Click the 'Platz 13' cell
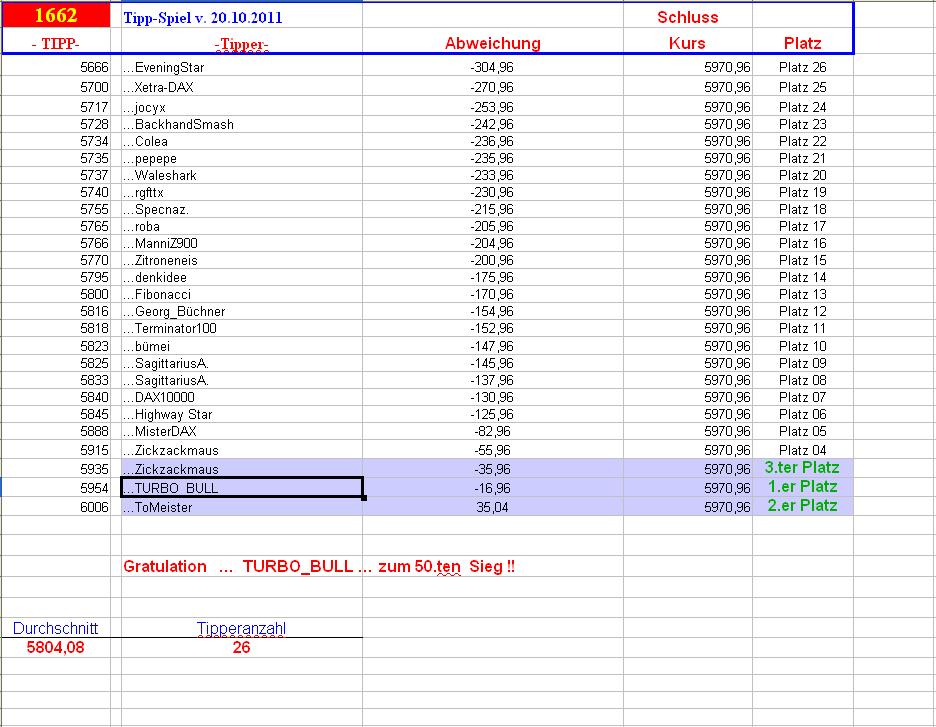Image resolution: width=936 pixels, height=727 pixels. coord(802,294)
